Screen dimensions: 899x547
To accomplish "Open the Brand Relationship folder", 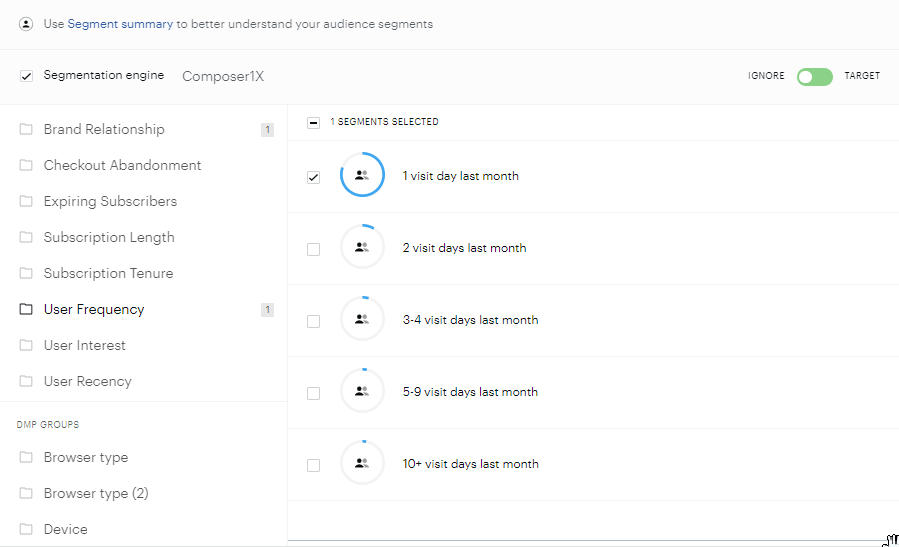I will point(104,129).
